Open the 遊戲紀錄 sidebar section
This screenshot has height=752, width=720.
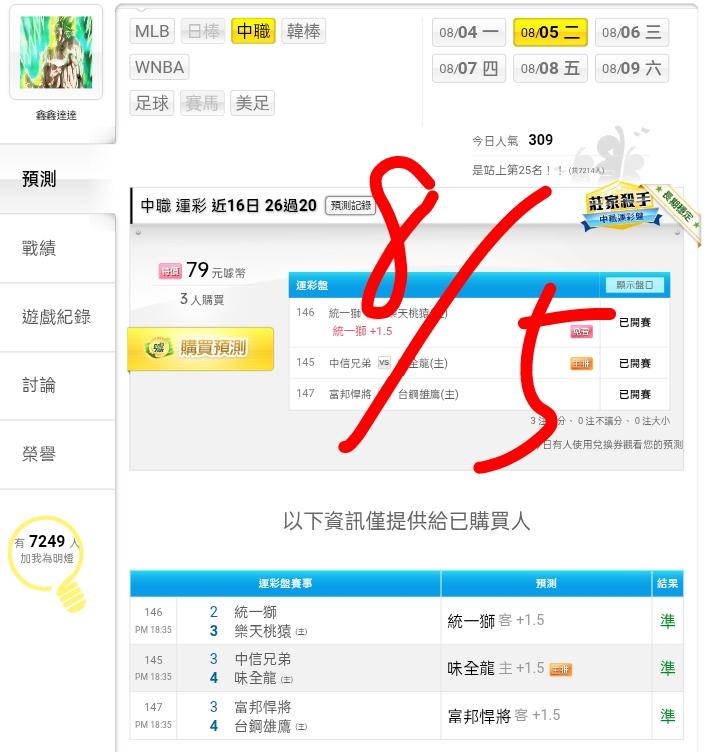click(58, 317)
